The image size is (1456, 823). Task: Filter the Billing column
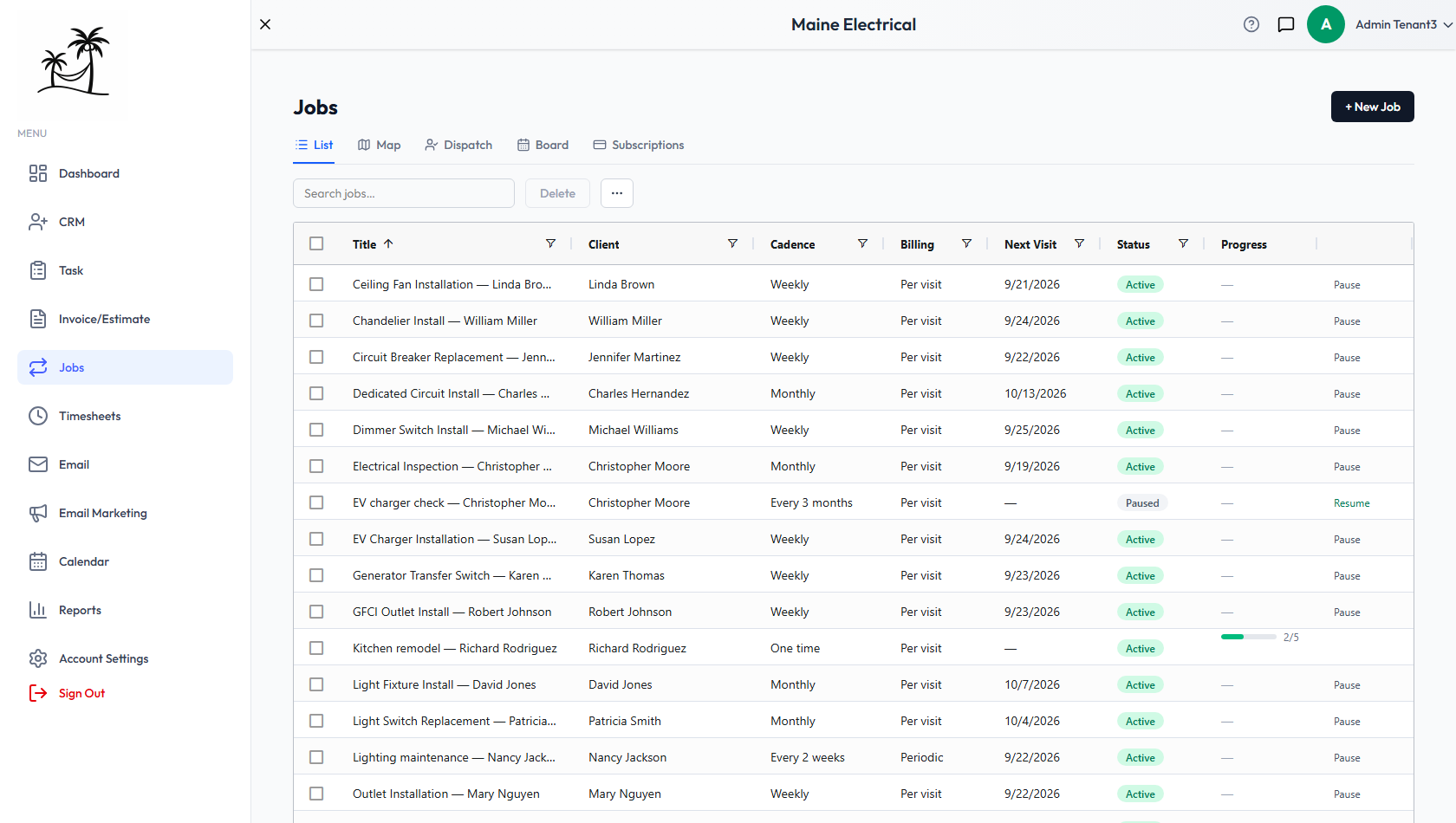tap(966, 243)
